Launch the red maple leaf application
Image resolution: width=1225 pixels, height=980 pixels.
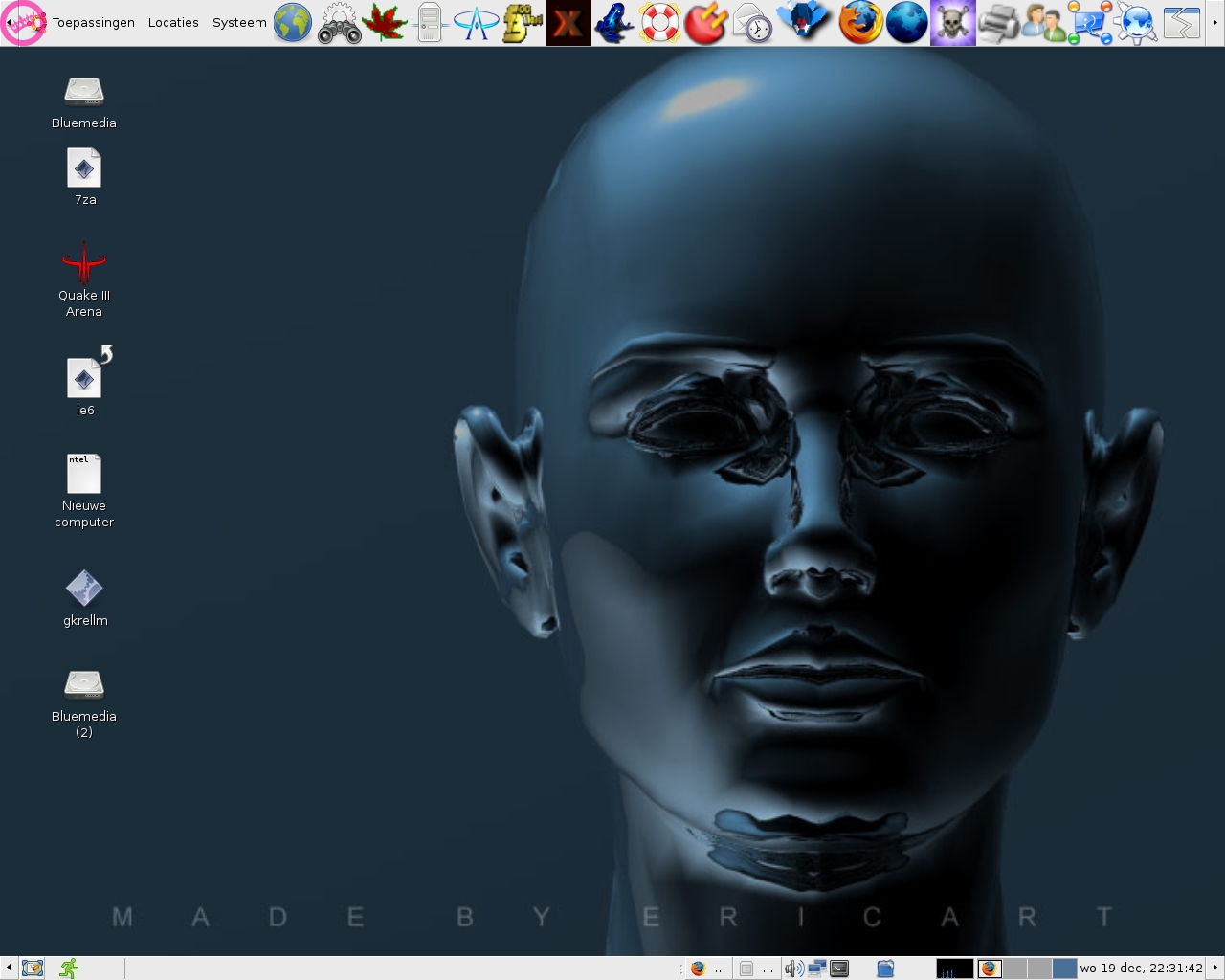[385, 23]
